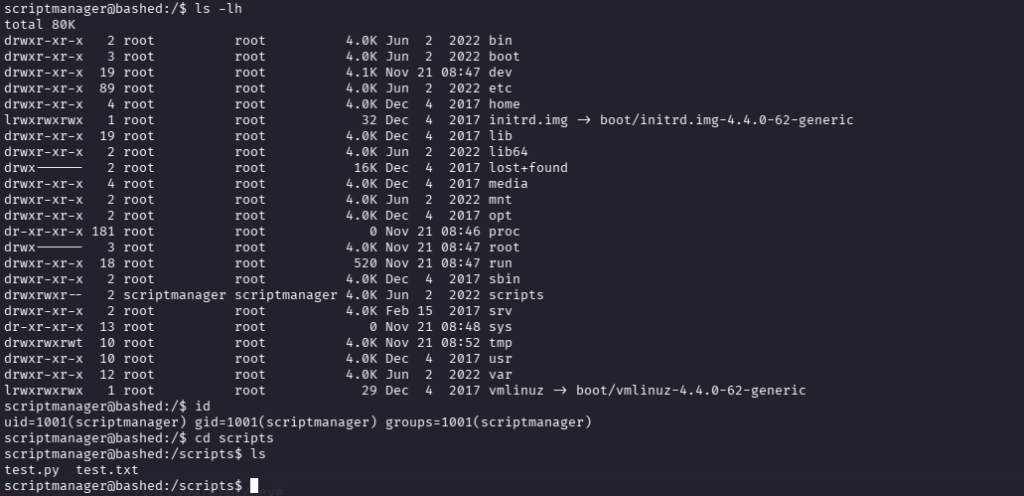
Task: Click the home directory name
Action: pos(505,104)
